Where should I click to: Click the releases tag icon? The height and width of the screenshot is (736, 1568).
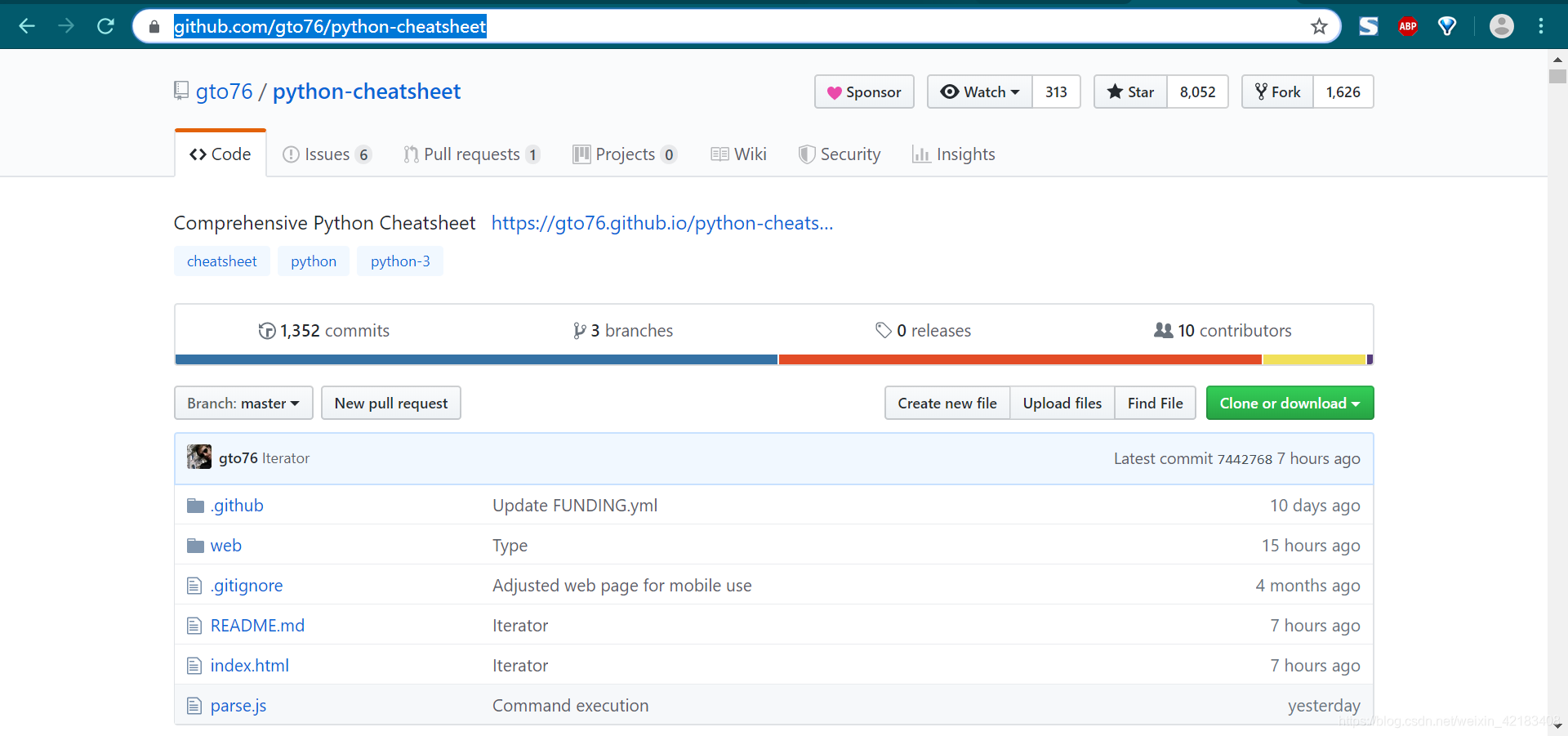884,330
